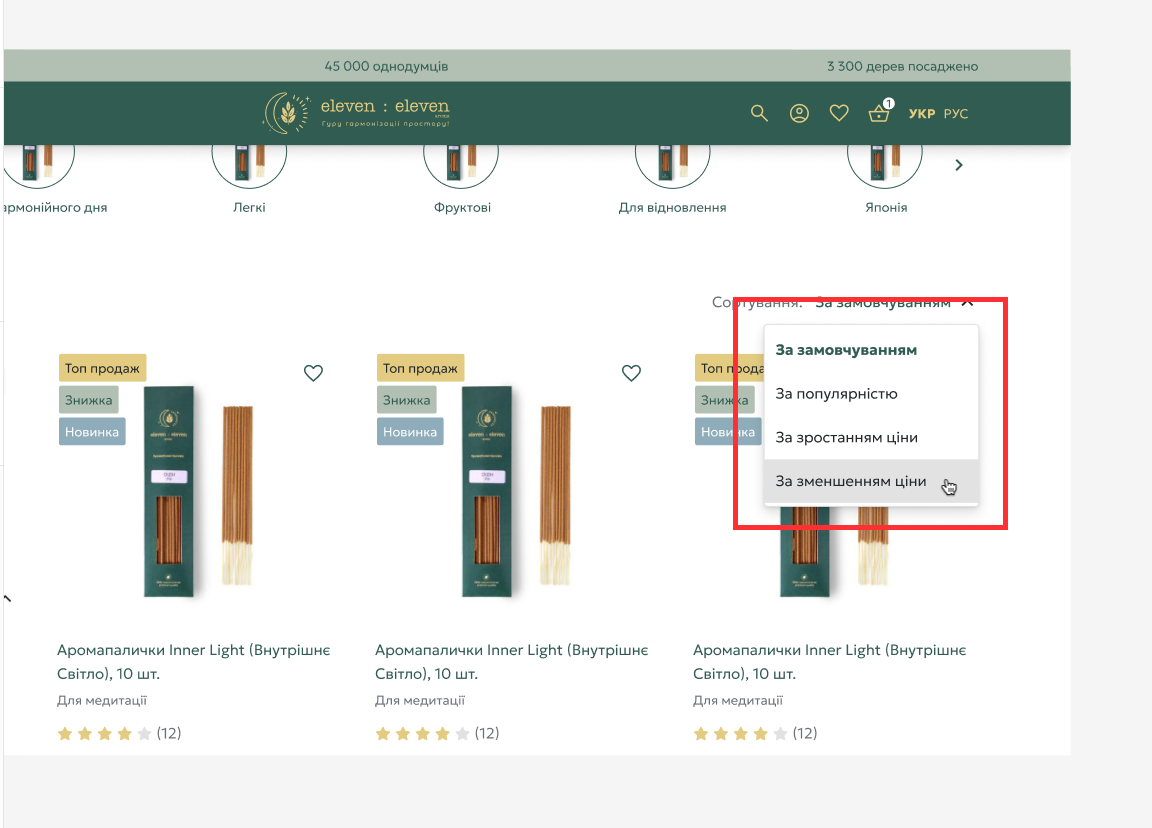Click Топ продаж badge on second product

[x=420, y=368]
